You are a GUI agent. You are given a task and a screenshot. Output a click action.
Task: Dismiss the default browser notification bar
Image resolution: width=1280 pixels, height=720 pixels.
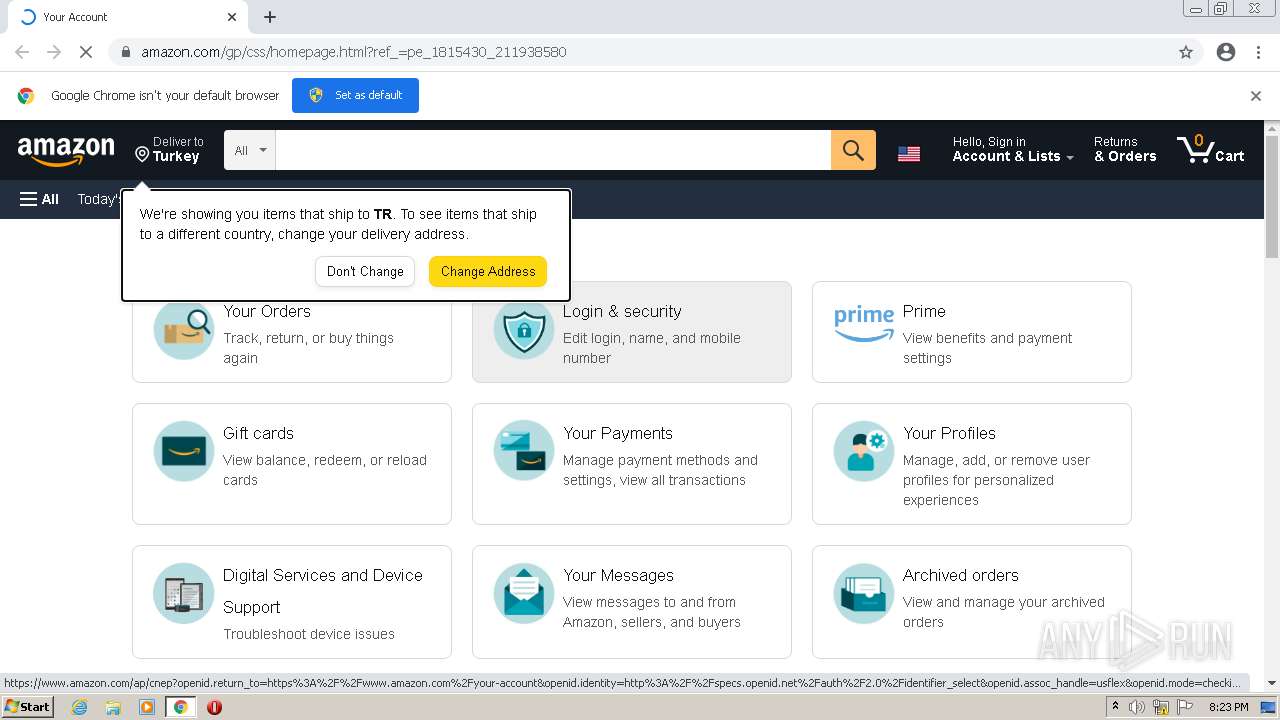coord(1256,96)
